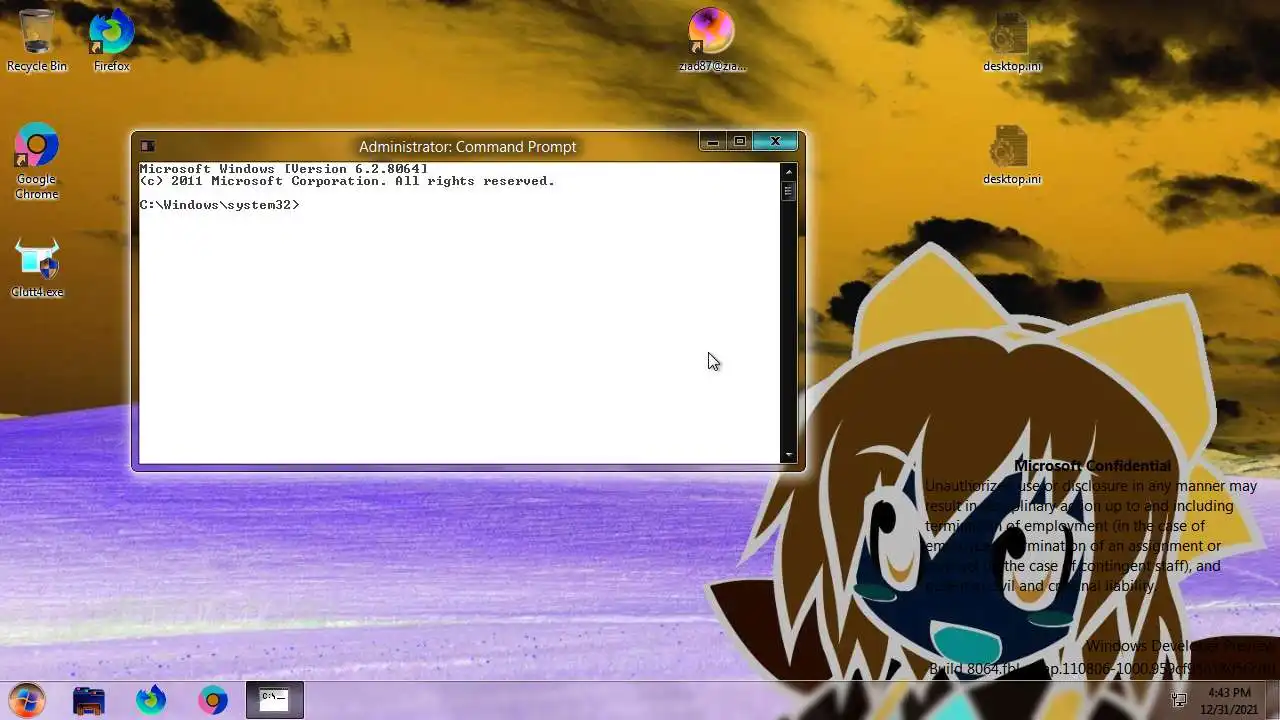Screen dimensions: 1280x720
Task: Open the file manager taskbar icon
Action: [x=89, y=700]
